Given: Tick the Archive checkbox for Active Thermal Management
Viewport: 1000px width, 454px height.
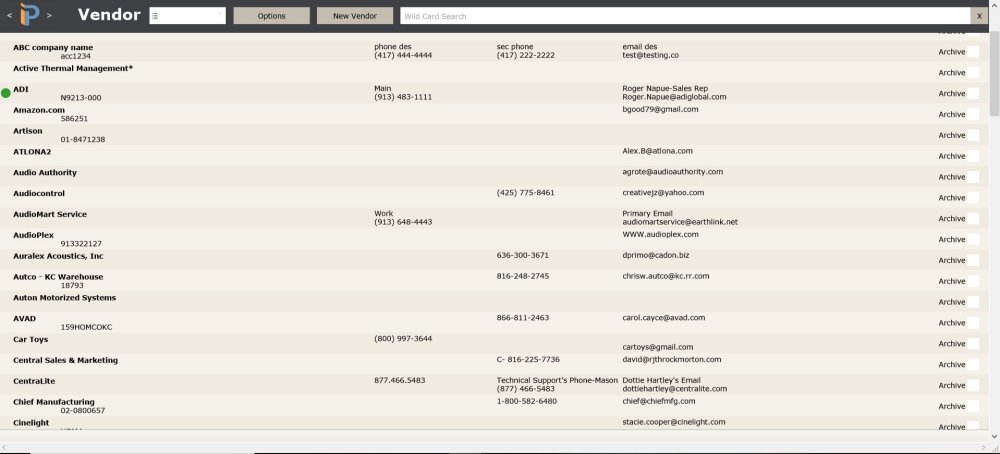Looking at the screenshot, I should (x=973, y=73).
